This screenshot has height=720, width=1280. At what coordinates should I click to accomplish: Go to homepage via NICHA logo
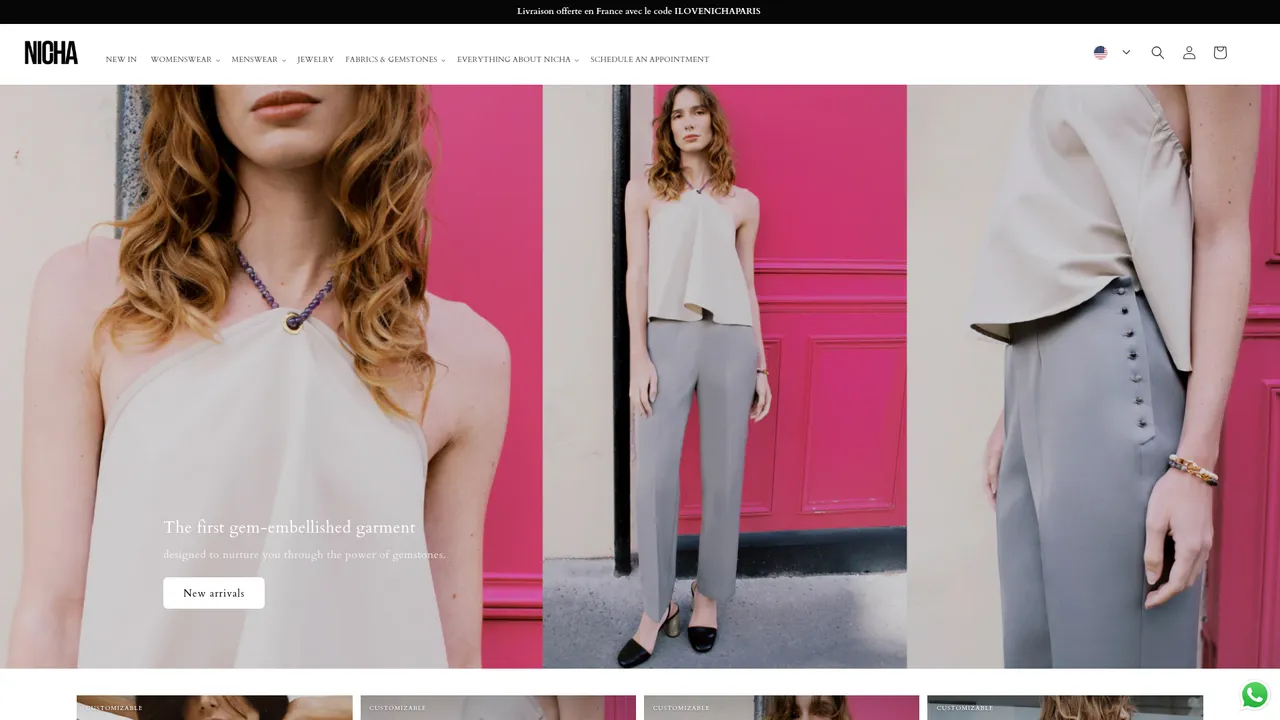51,53
